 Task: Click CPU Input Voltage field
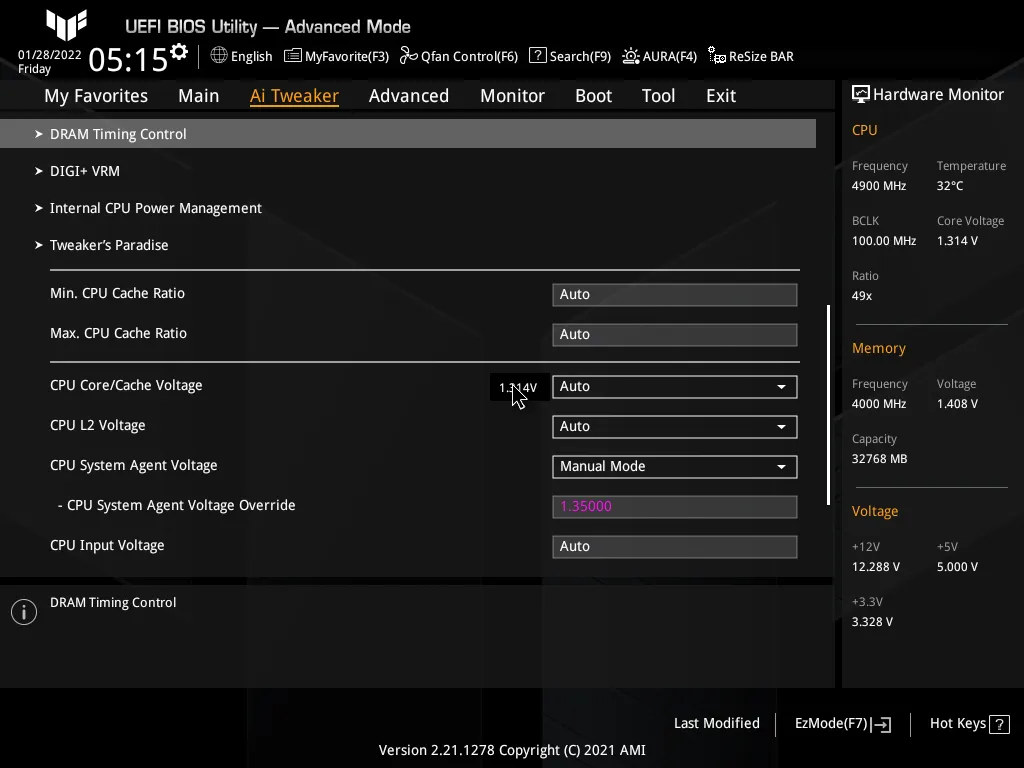point(675,547)
